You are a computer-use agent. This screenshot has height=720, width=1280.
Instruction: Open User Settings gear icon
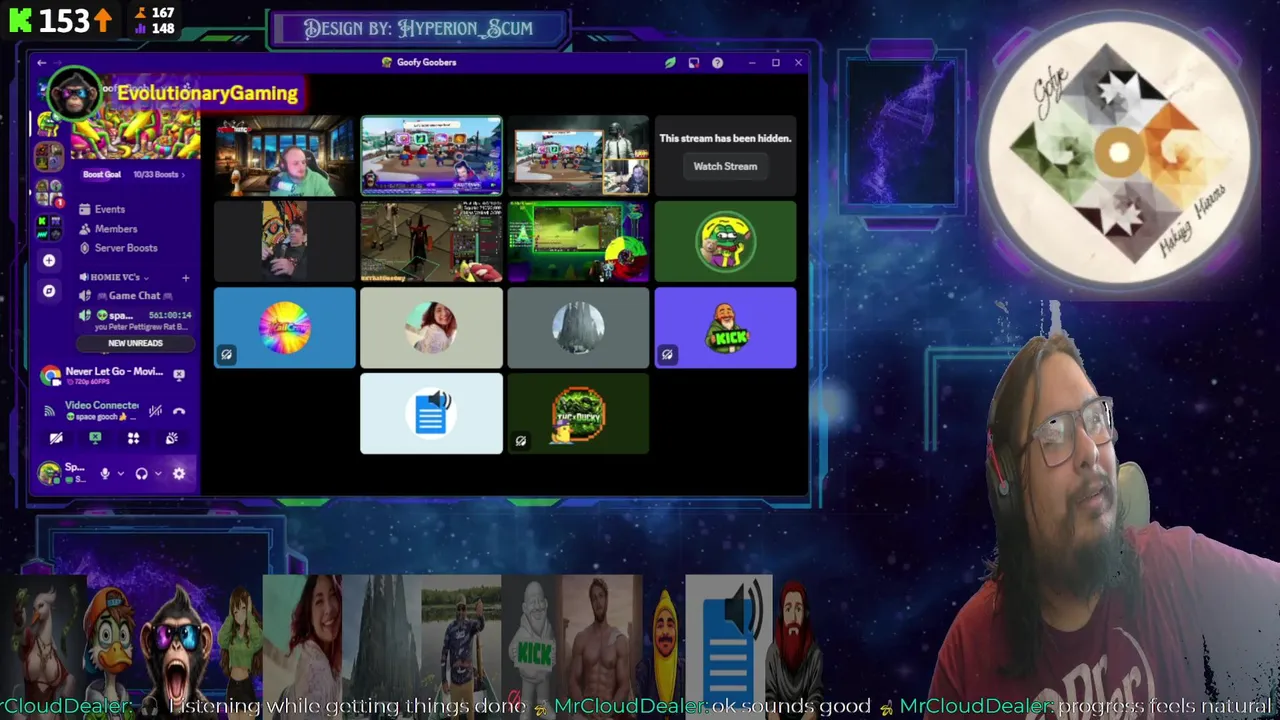179,474
